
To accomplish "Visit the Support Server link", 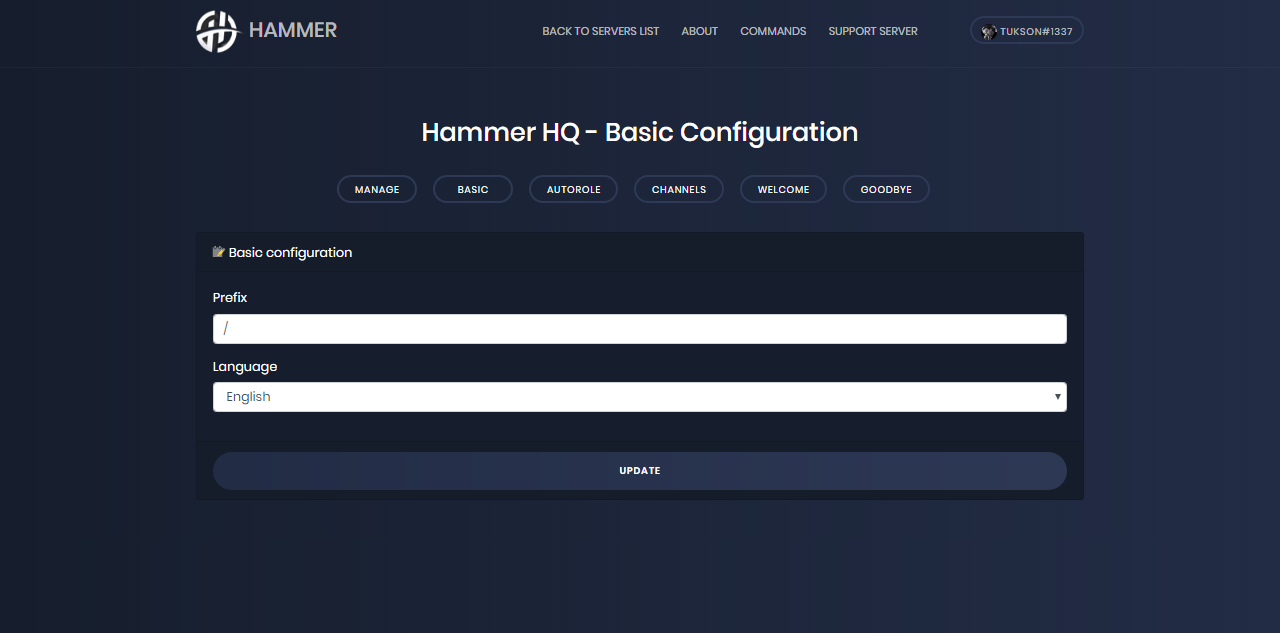I will pos(872,31).
